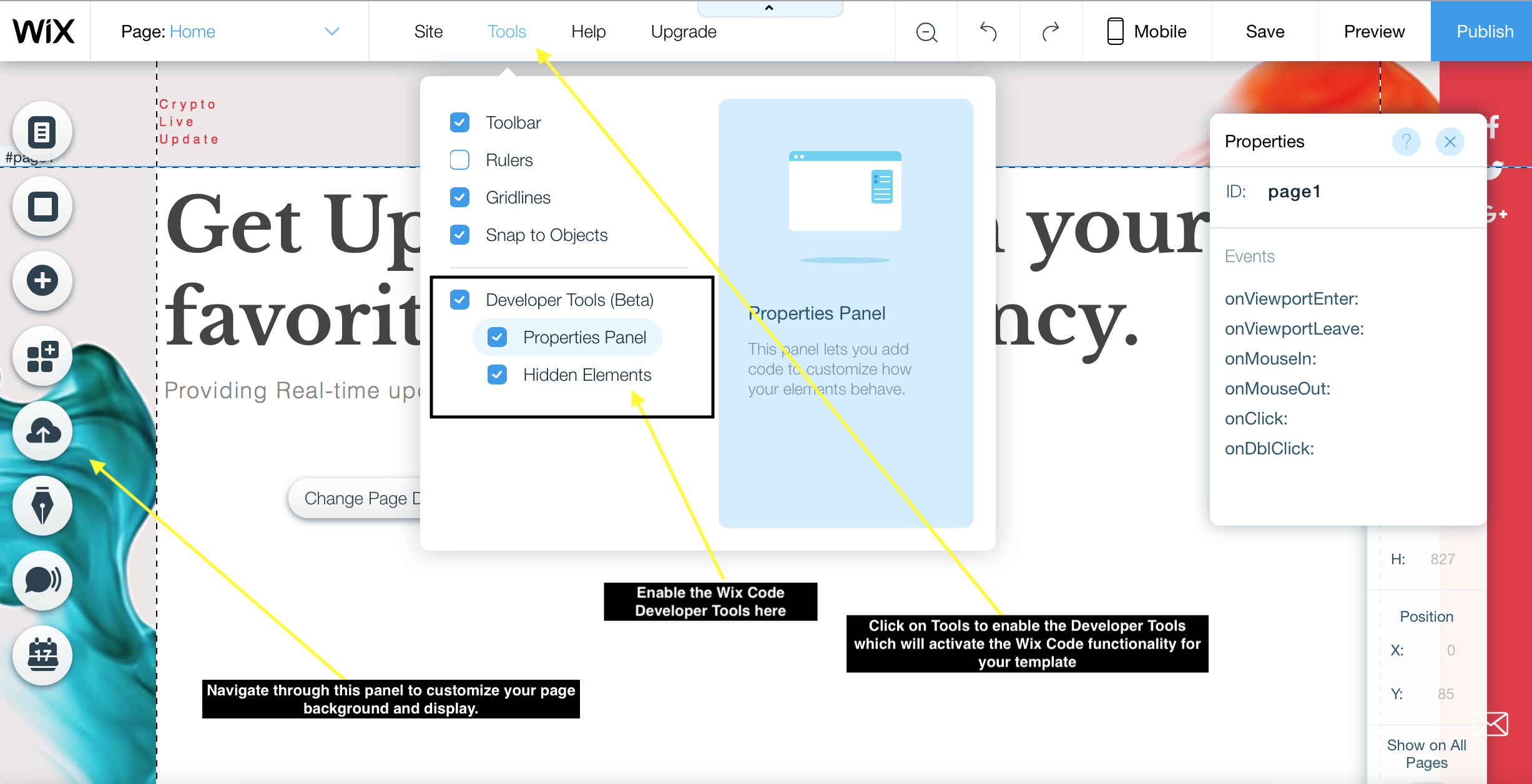Edit the ID field page1
This screenshot has height=784, width=1532.
click(1294, 191)
